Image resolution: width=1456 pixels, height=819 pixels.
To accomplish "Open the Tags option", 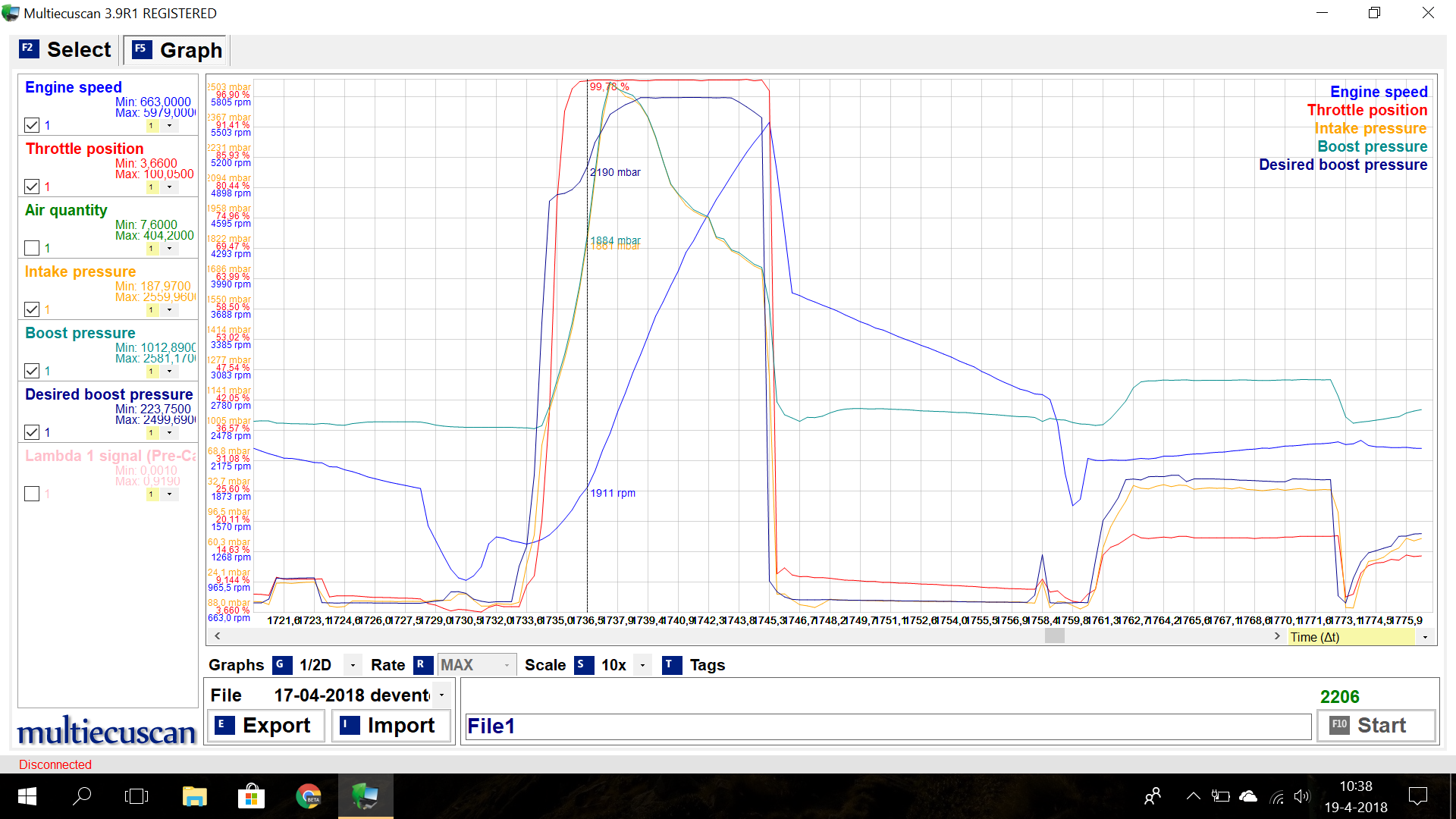I will pyautogui.click(x=707, y=665).
